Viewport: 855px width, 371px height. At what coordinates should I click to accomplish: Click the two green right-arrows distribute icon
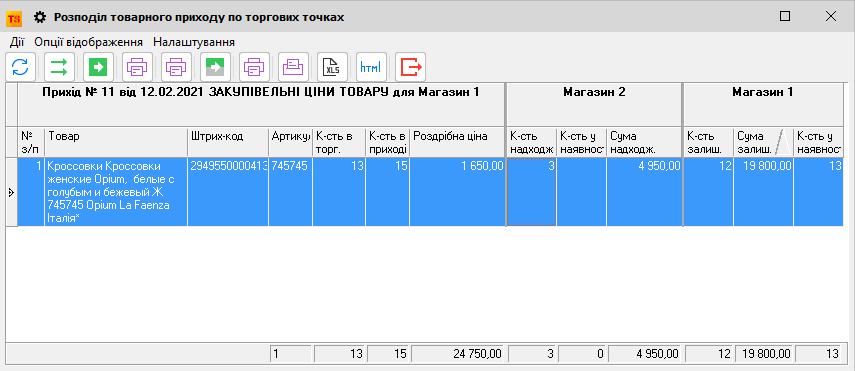(x=59, y=68)
